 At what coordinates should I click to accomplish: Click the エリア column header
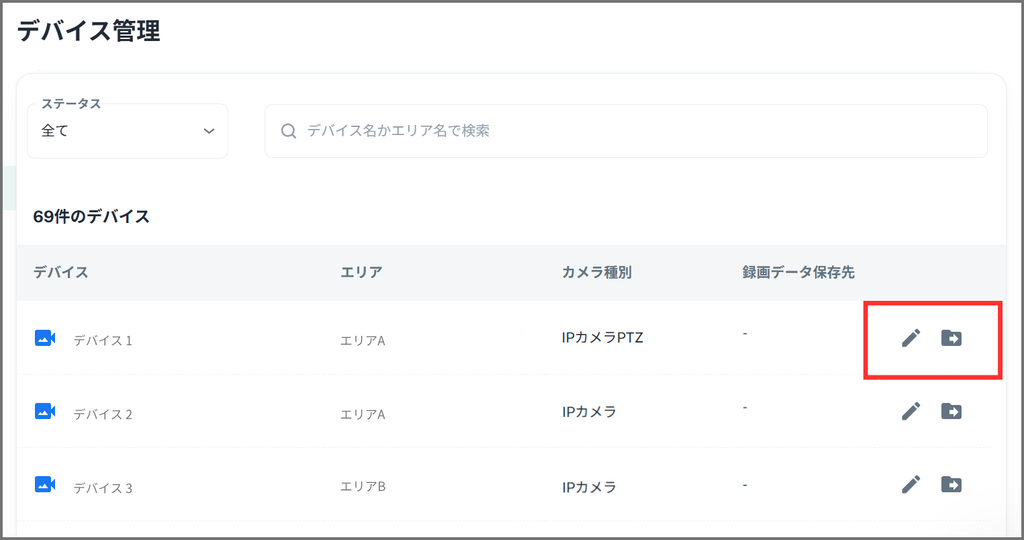coord(361,272)
